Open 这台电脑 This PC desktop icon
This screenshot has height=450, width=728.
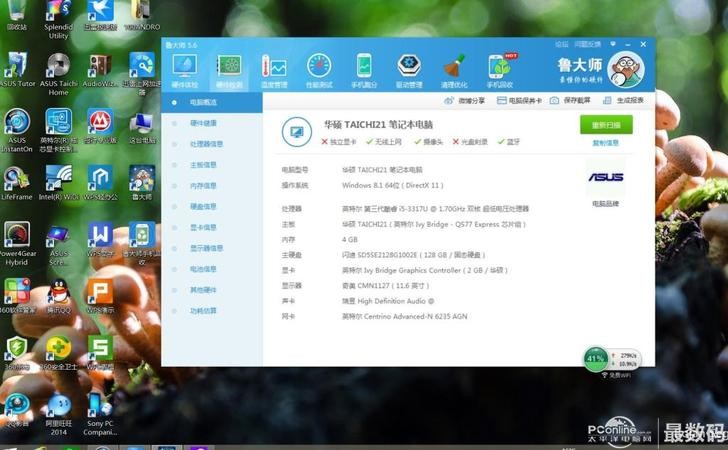coord(142,128)
